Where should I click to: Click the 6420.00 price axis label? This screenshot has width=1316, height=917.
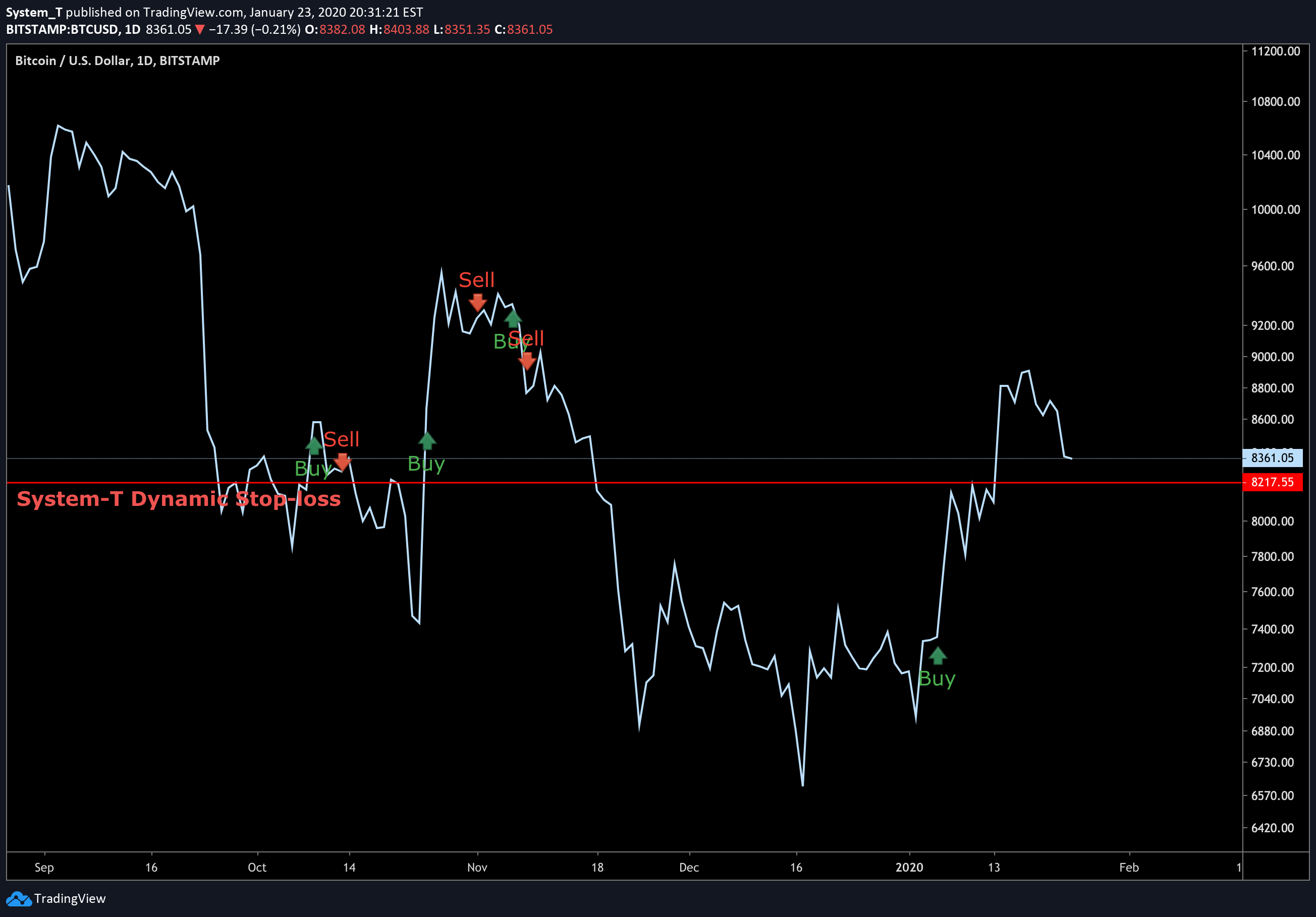pos(1273,828)
